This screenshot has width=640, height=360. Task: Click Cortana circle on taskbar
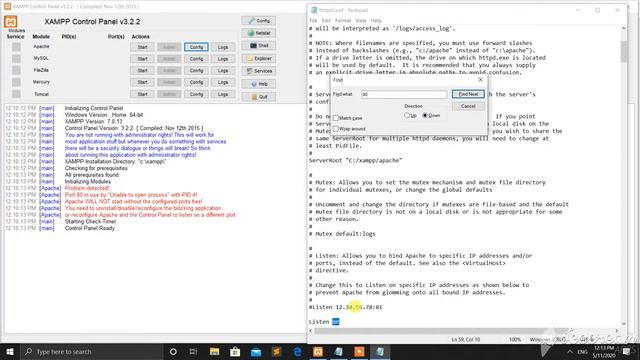click(173, 351)
